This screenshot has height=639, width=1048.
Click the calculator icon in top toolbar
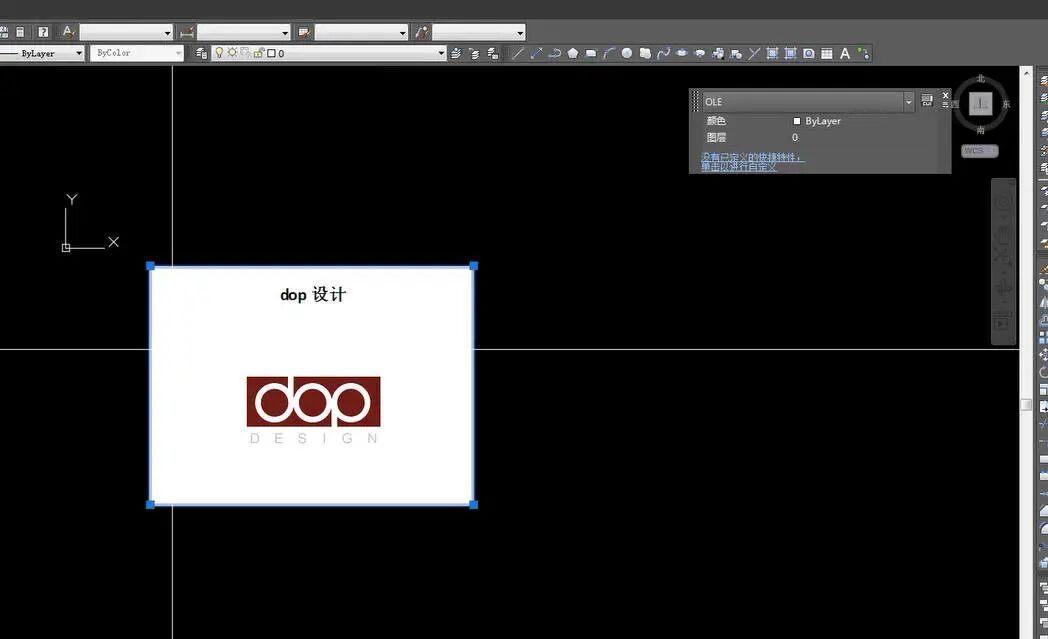(x=21, y=31)
